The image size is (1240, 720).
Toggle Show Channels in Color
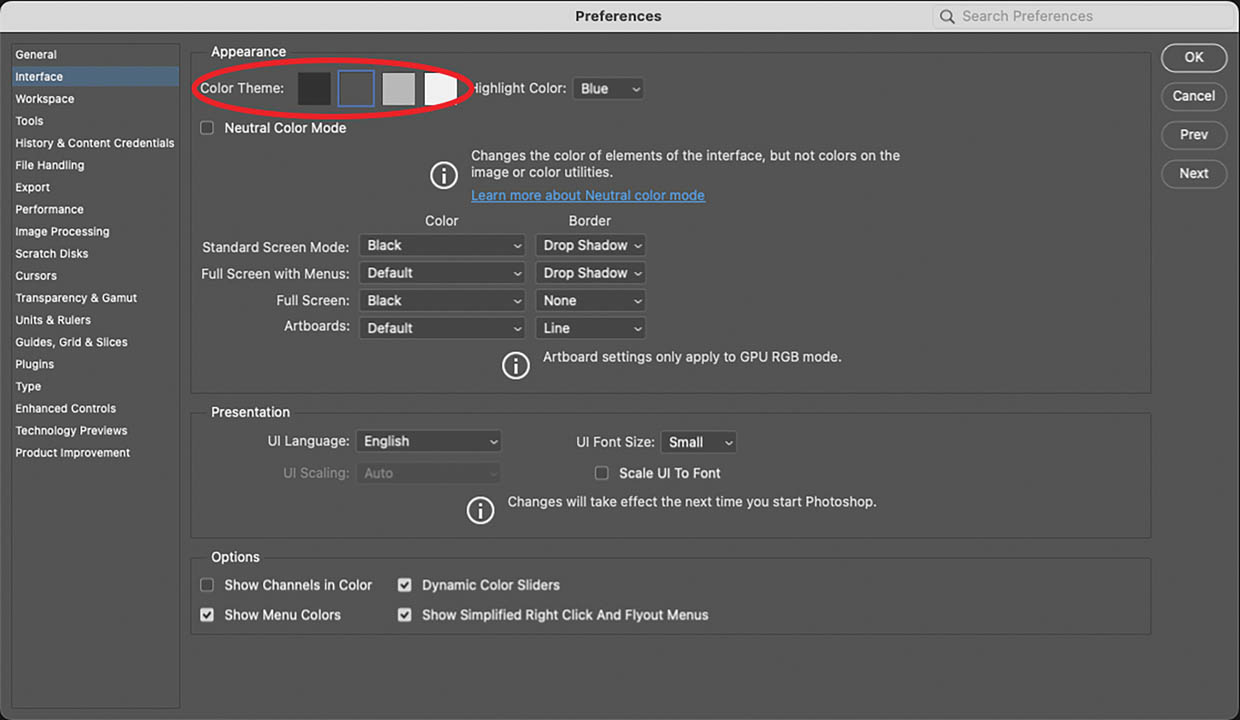pos(207,585)
